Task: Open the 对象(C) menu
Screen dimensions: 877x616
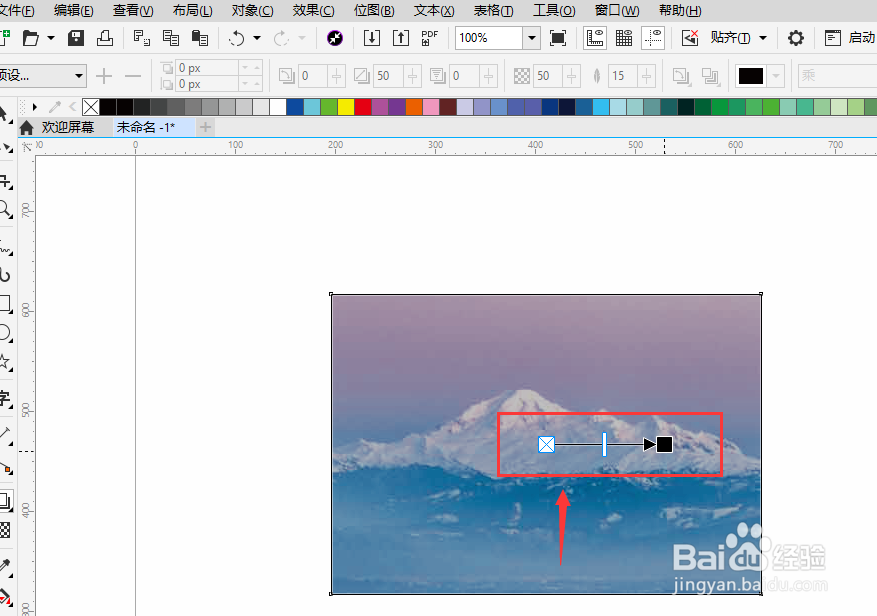Action: (x=252, y=10)
